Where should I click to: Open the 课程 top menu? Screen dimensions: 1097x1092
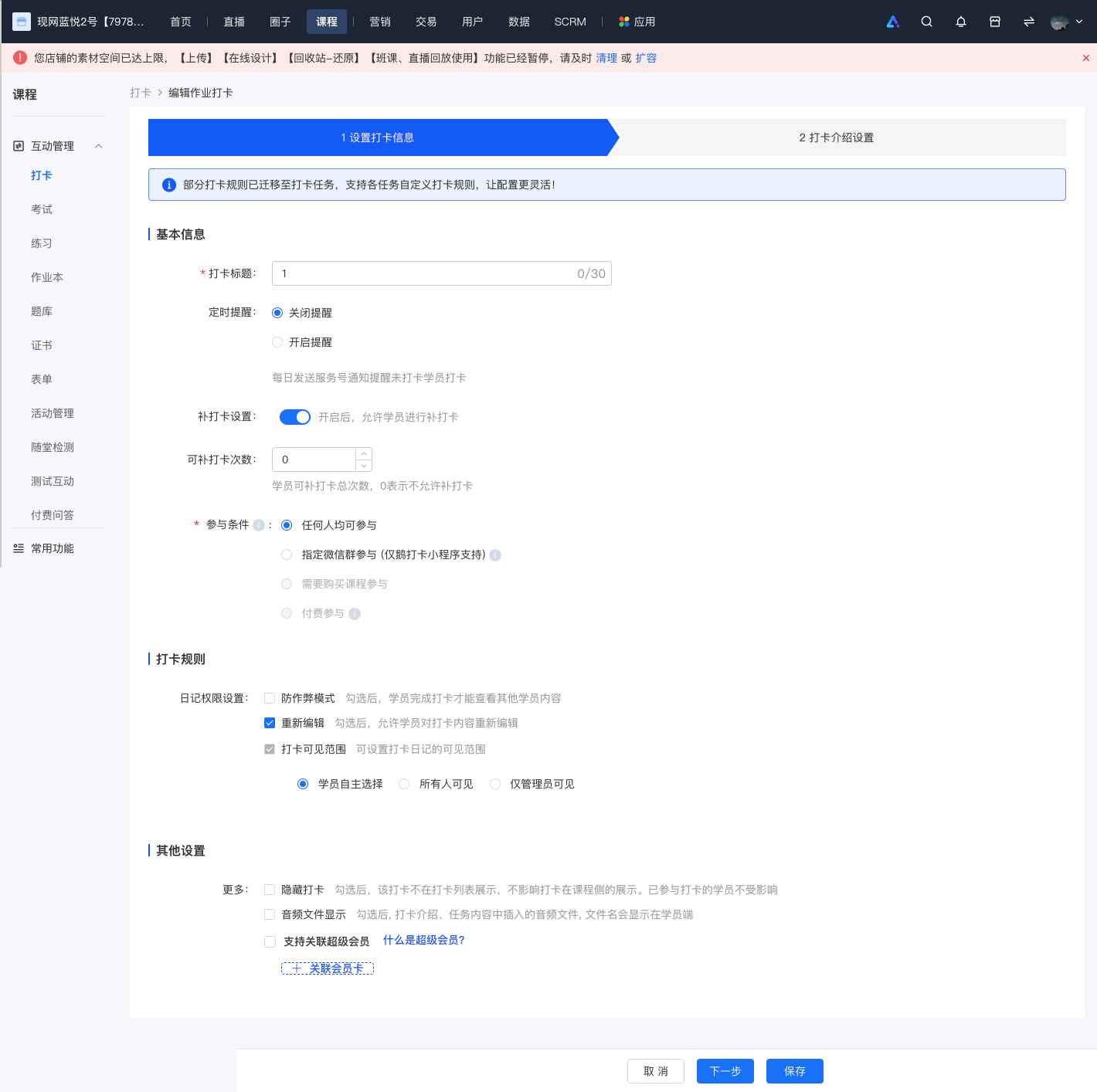(x=327, y=22)
